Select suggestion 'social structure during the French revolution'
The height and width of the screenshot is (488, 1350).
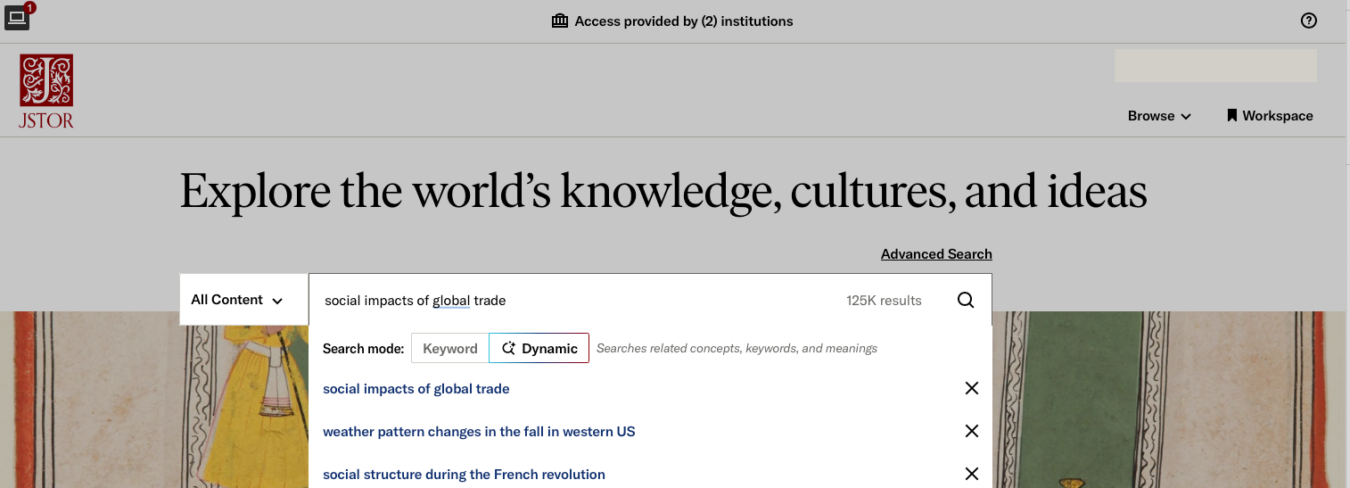tap(464, 474)
